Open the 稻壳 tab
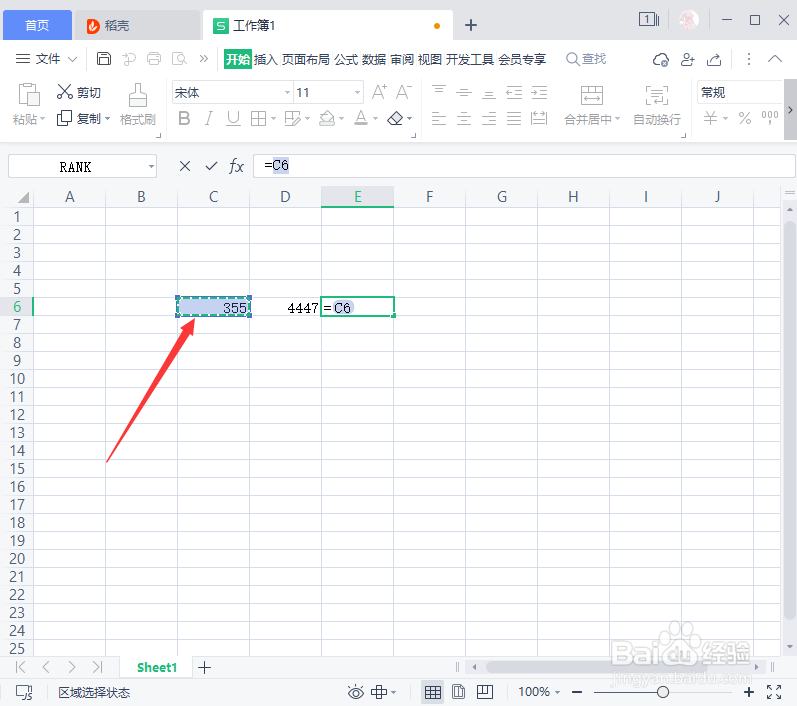 click(136, 25)
